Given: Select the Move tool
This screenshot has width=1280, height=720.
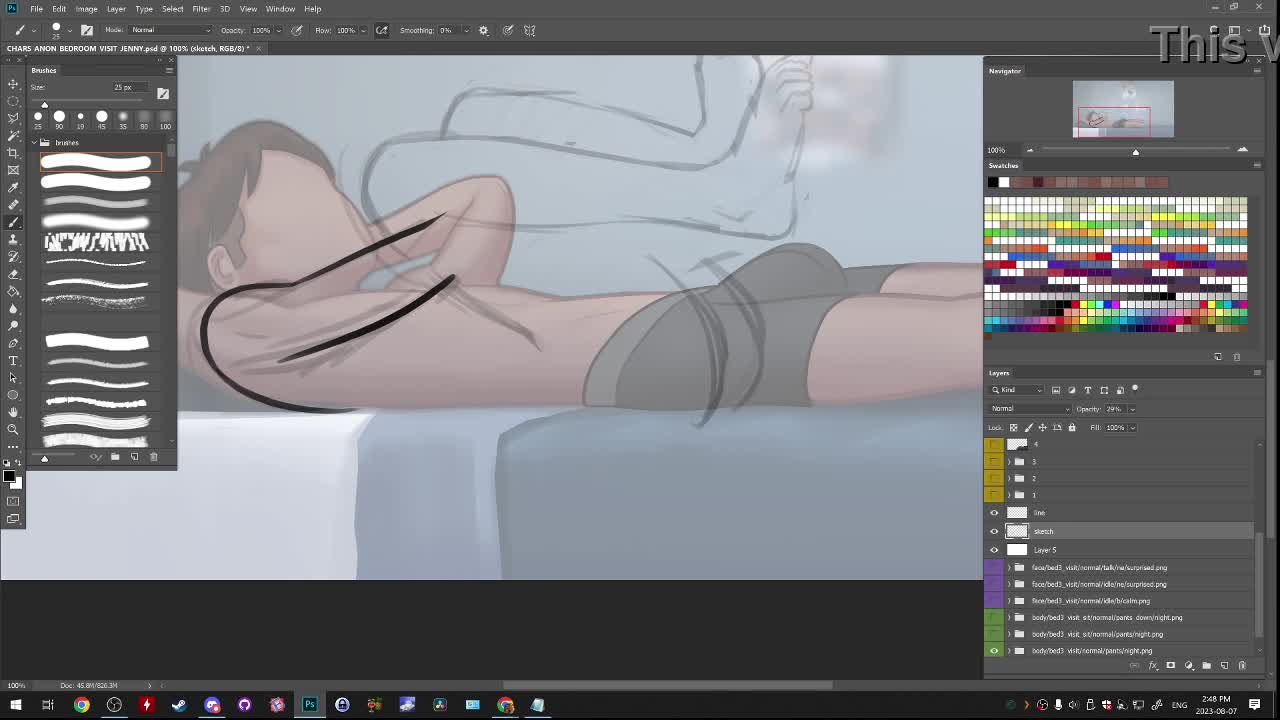Looking at the screenshot, I should point(13,84).
